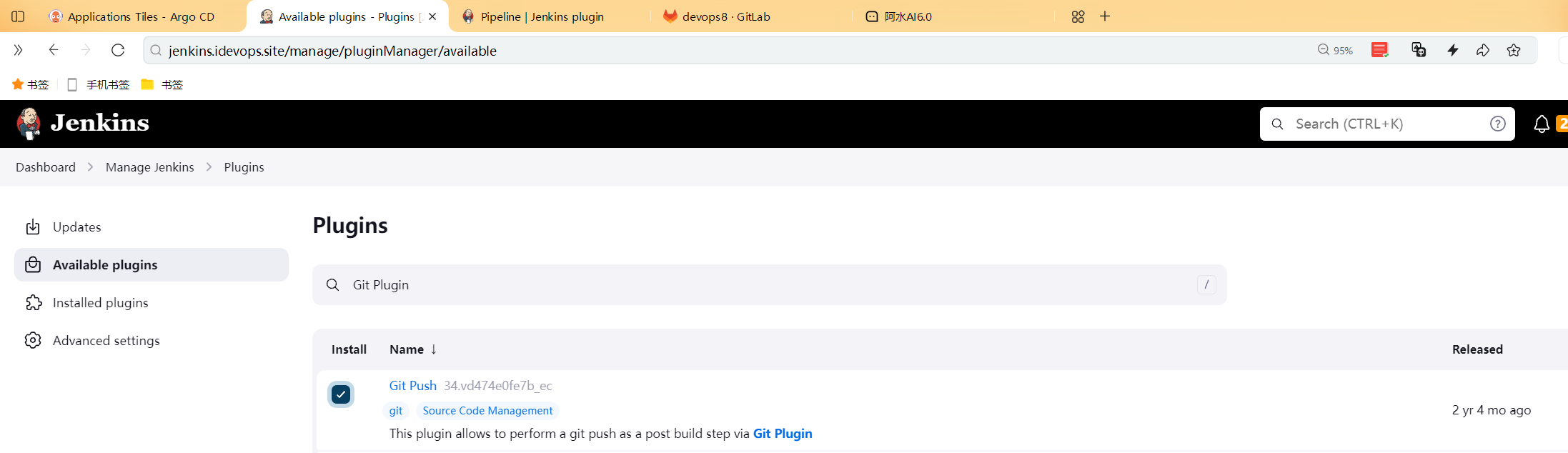Click the version 34.vd474e0fe7b_ec text

point(498,385)
